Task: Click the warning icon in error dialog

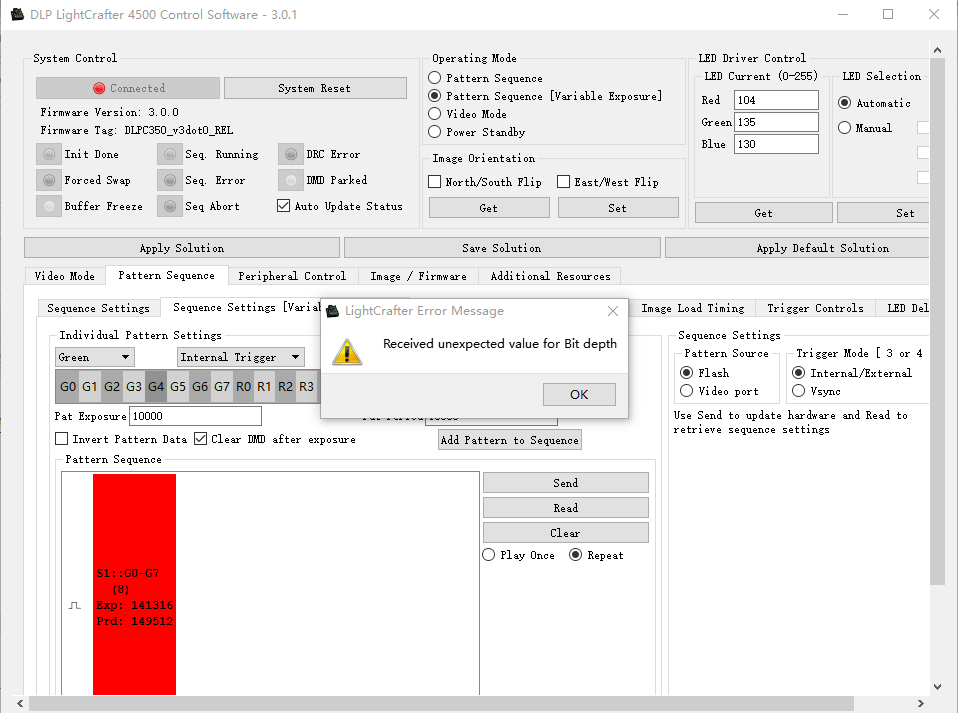Action: pyautogui.click(x=347, y=352)
